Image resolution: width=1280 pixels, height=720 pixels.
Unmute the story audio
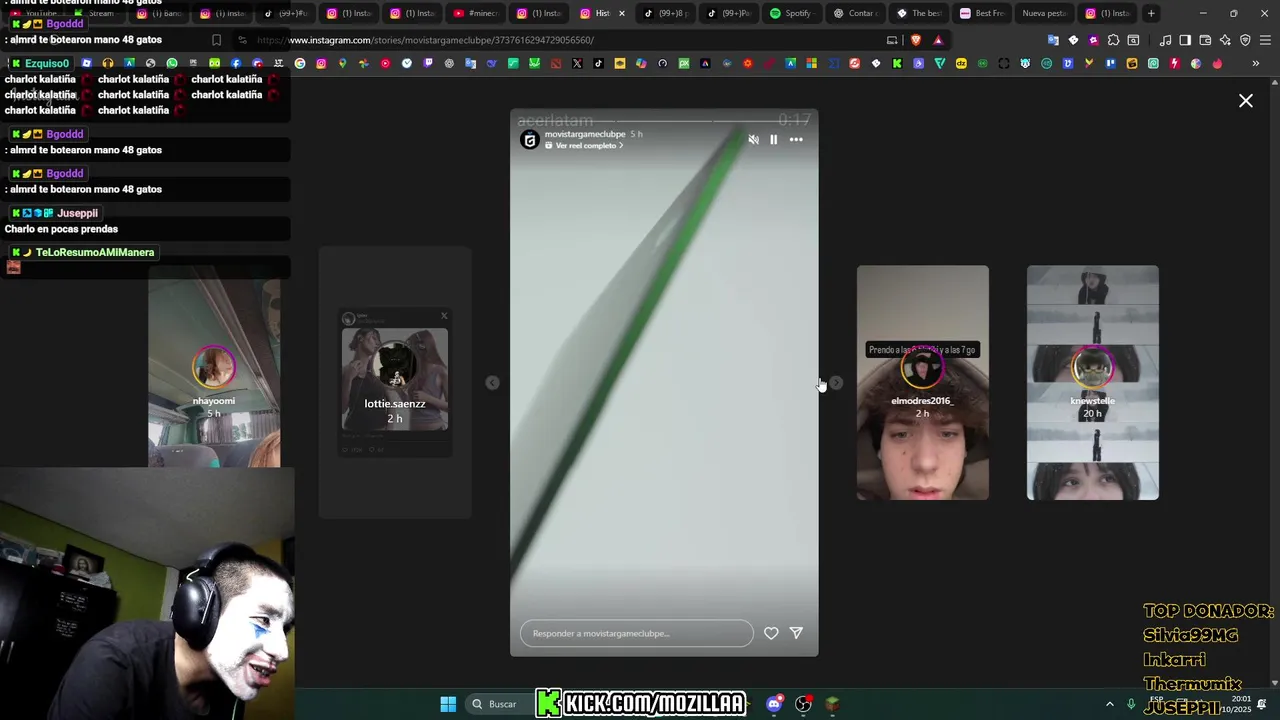coord(753,140)
